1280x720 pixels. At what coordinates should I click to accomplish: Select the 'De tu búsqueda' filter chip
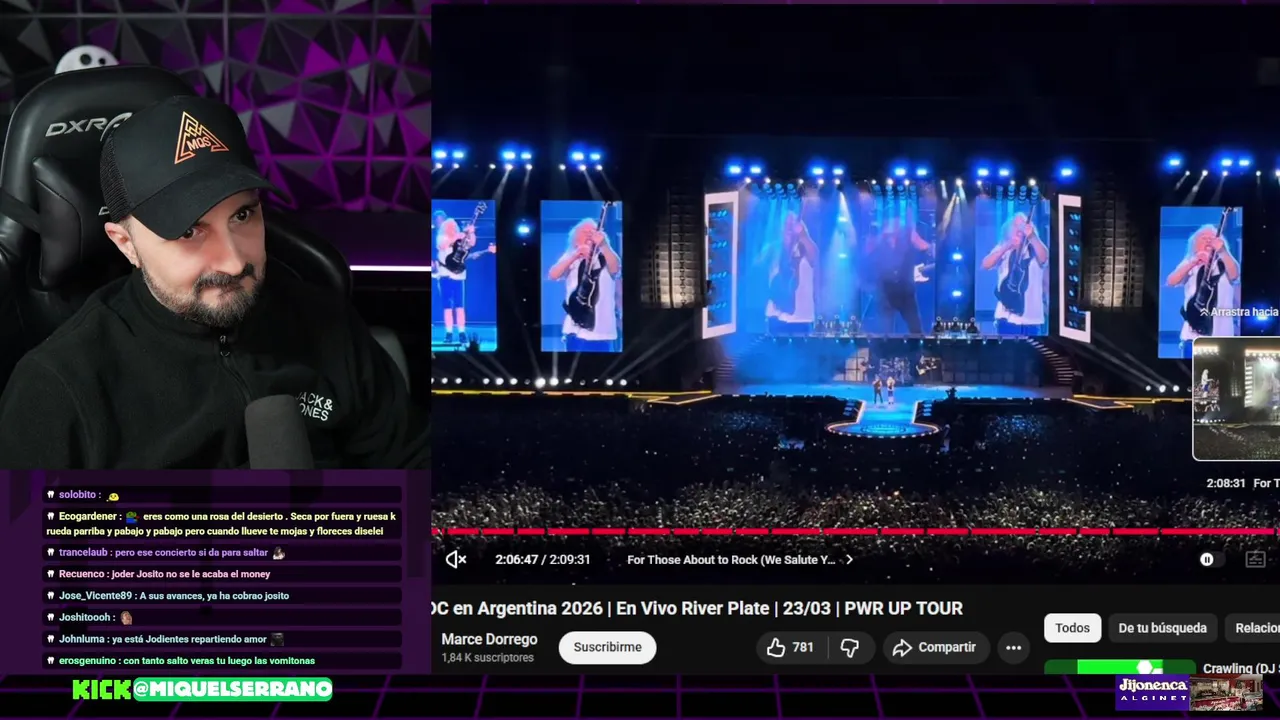(1162, 628)
